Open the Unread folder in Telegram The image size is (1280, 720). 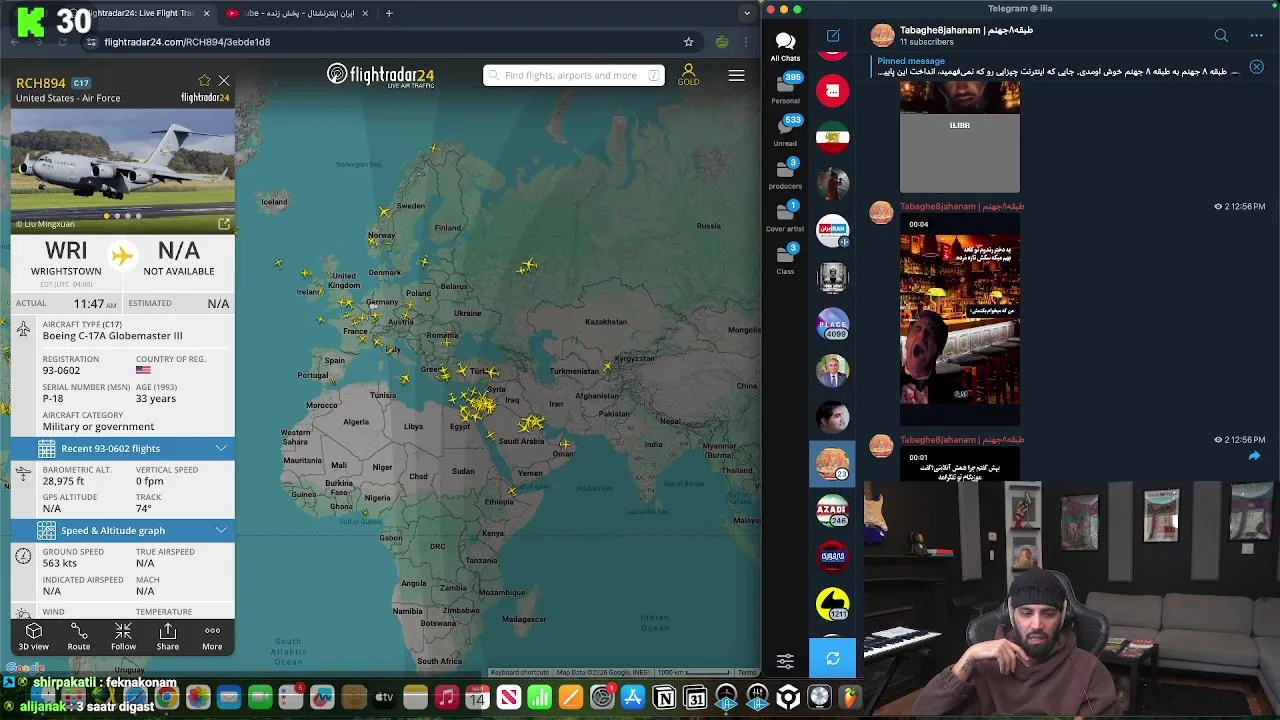[785, 132]
